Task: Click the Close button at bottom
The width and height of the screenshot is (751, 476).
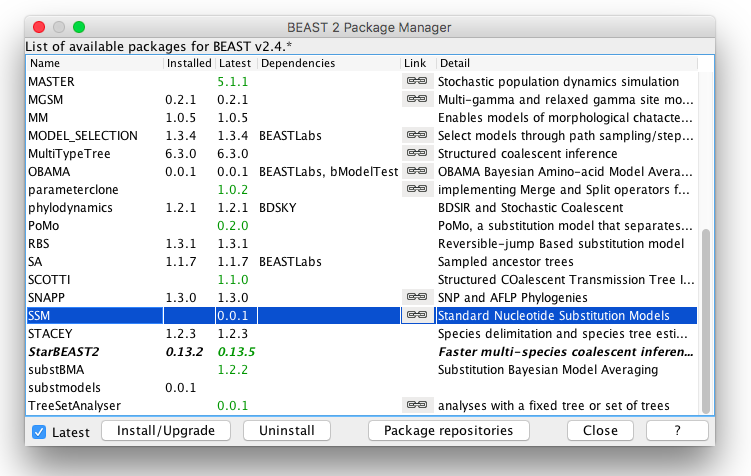Action: tap(600, 431)
